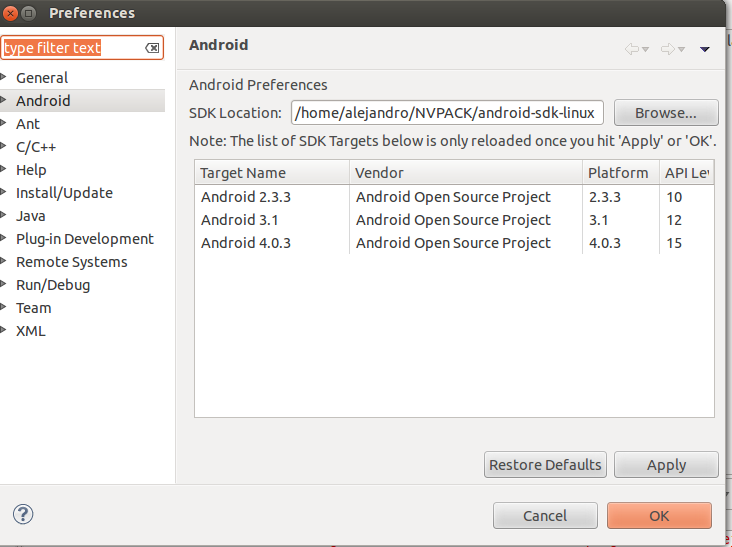This screenshot has height=547, width=732.
Task: Sort by API Level column header
Action: (687, 173)
